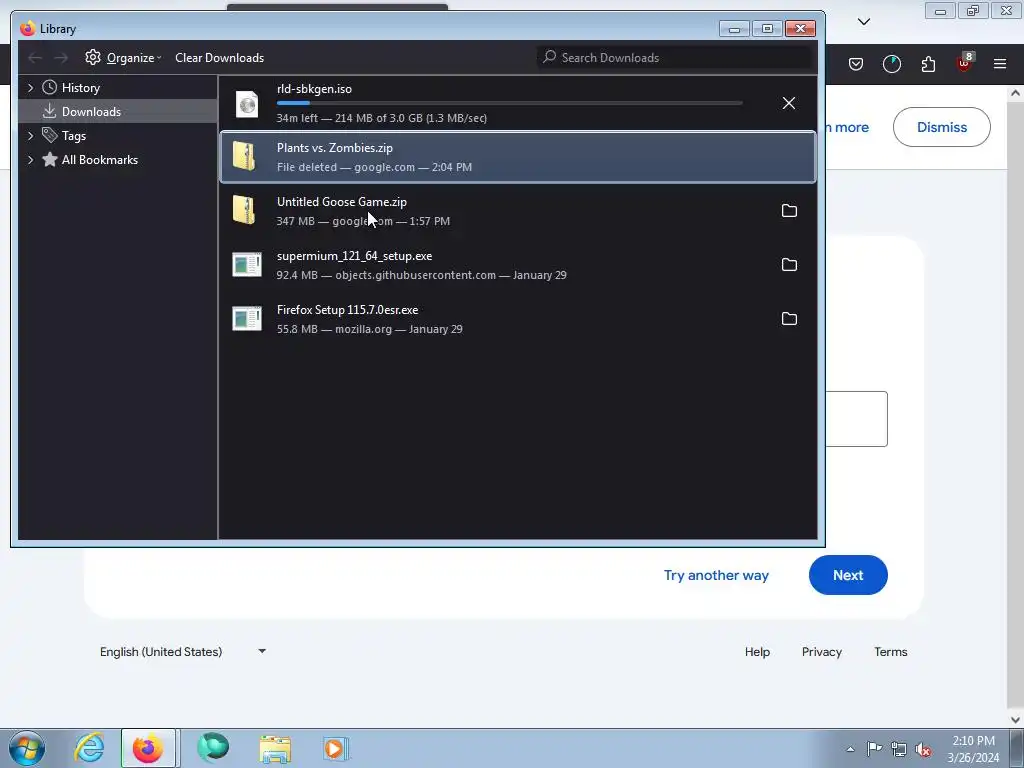Go forward with the Library forward arrow
This screenshot has height=768, width=1024.
pyautogui.click(x=61, y=58)
